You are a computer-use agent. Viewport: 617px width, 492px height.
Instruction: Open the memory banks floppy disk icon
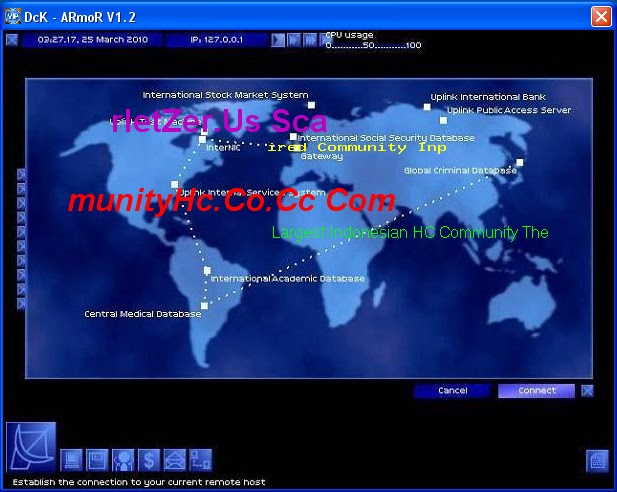pos(97,460)
